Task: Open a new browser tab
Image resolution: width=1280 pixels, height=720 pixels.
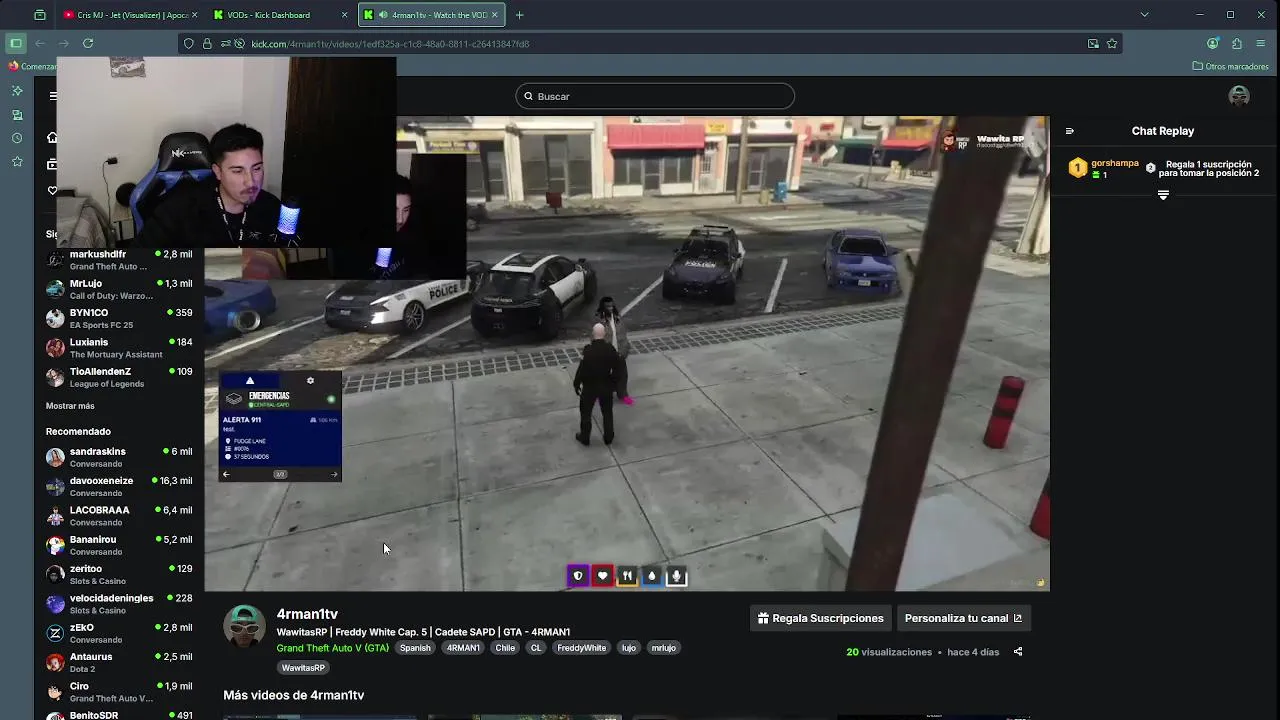Action: (x=519, y=15)
